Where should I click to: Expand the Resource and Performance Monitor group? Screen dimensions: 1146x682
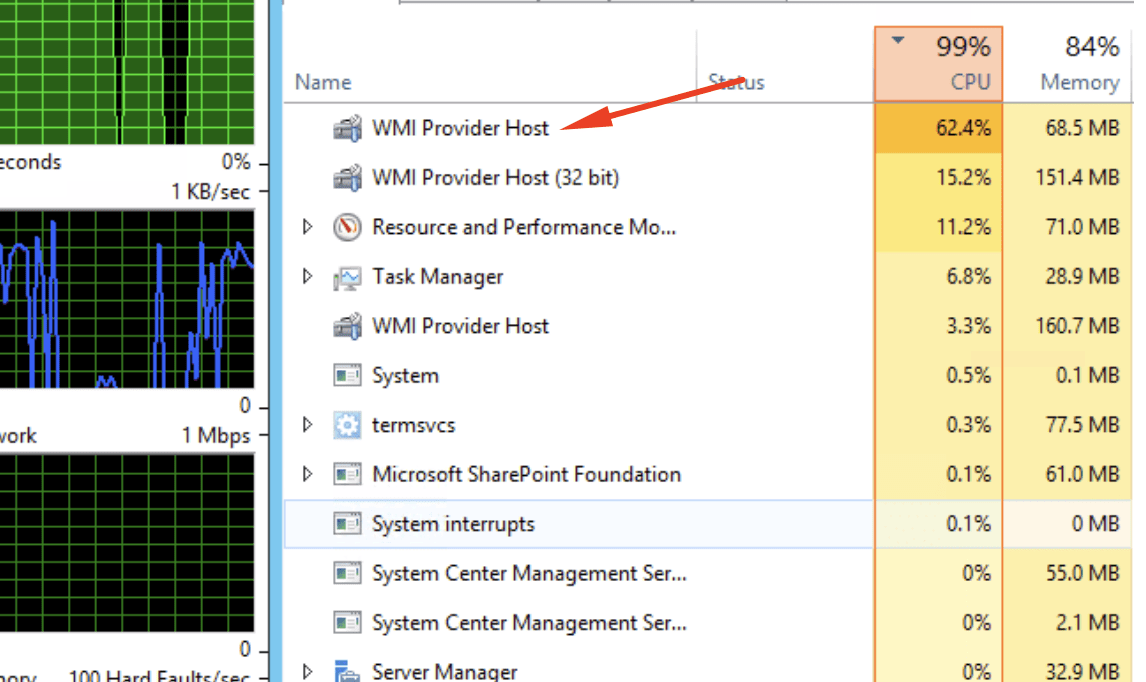[308, 227]
